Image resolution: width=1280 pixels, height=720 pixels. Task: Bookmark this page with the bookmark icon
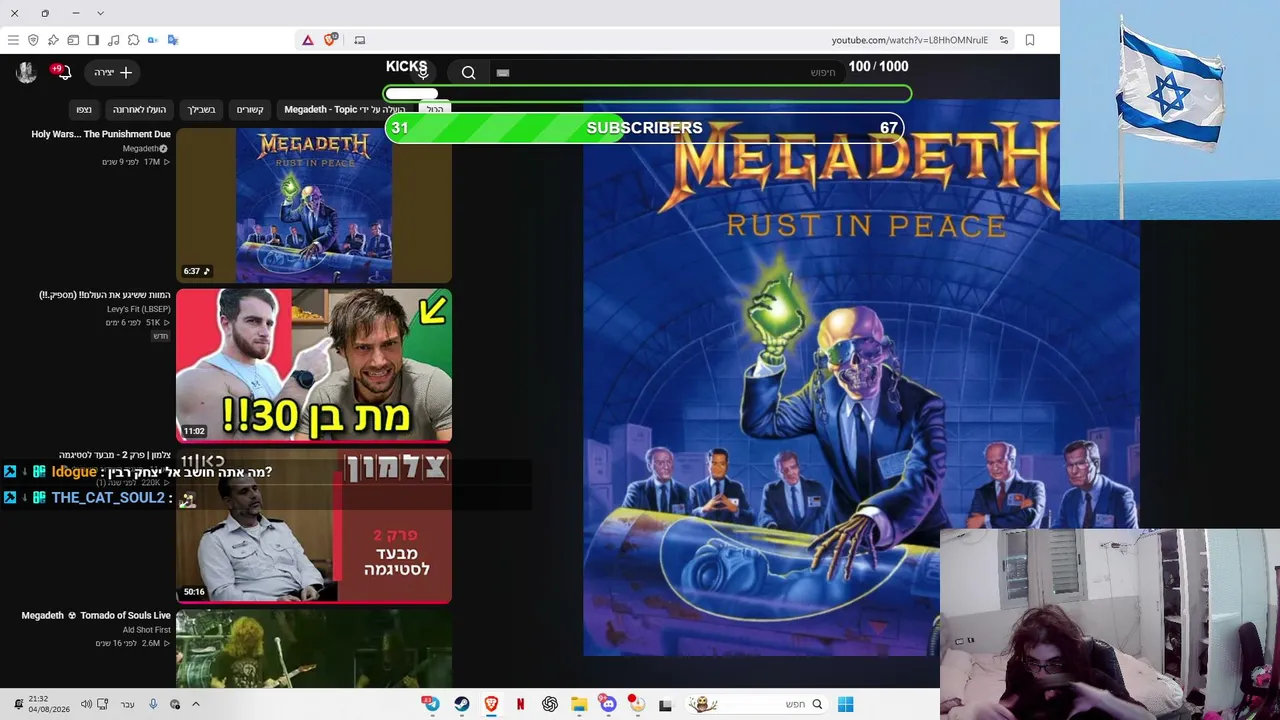click(x=1030, y=40)
